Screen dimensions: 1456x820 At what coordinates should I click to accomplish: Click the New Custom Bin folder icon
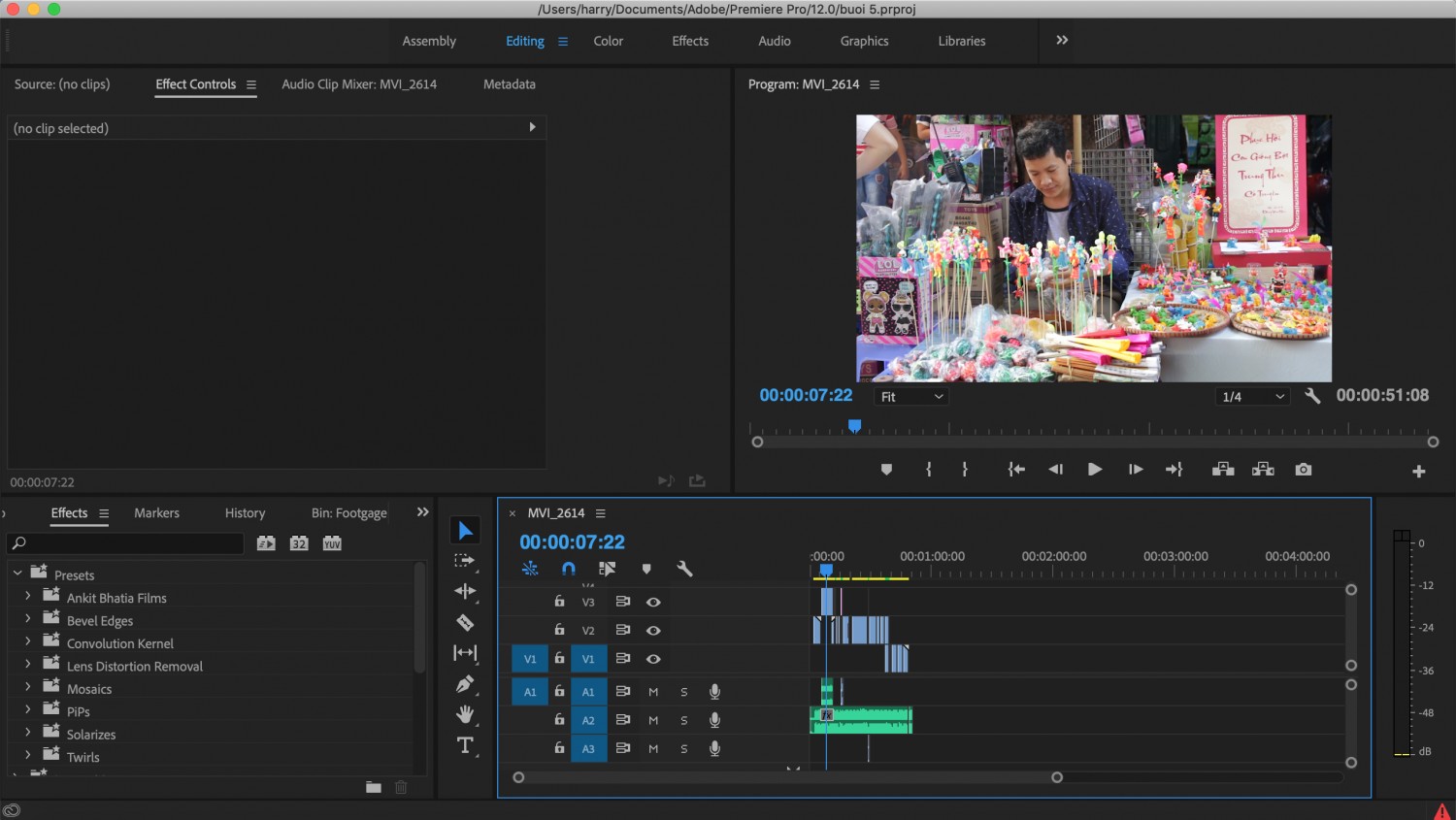click(x=374, y=787)
